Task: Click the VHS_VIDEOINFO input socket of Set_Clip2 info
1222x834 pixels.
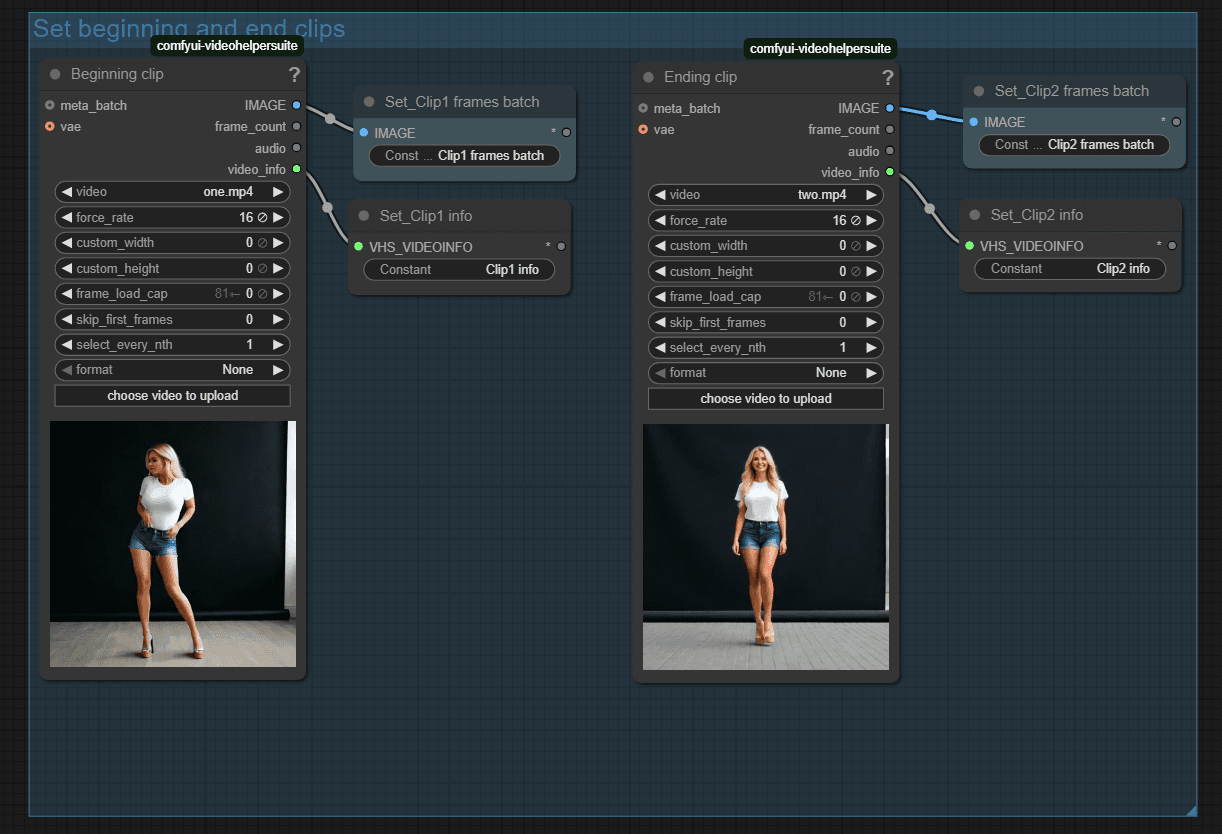Action: [x=969, y=245]
